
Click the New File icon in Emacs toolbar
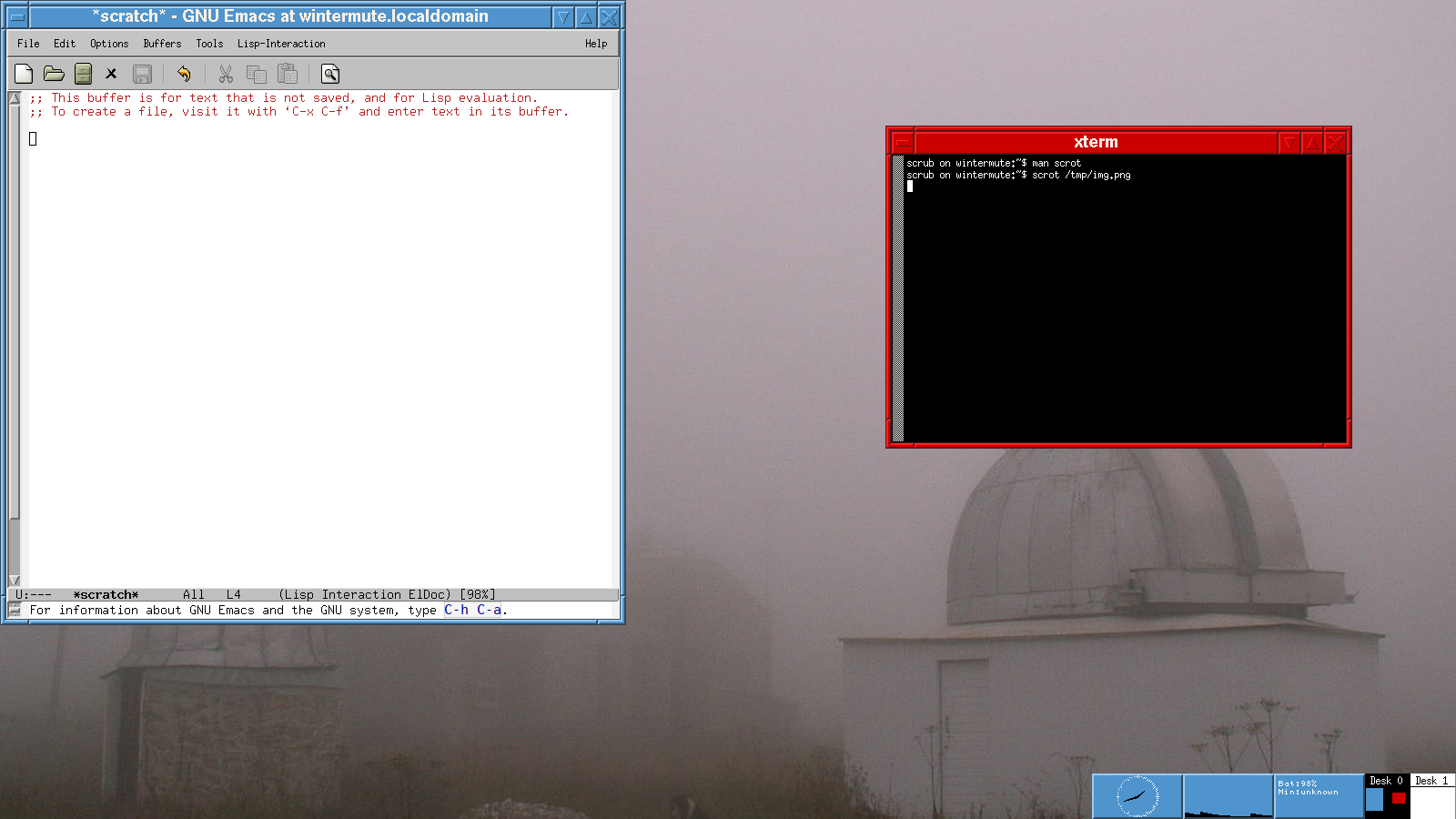(x=24, y=74)
